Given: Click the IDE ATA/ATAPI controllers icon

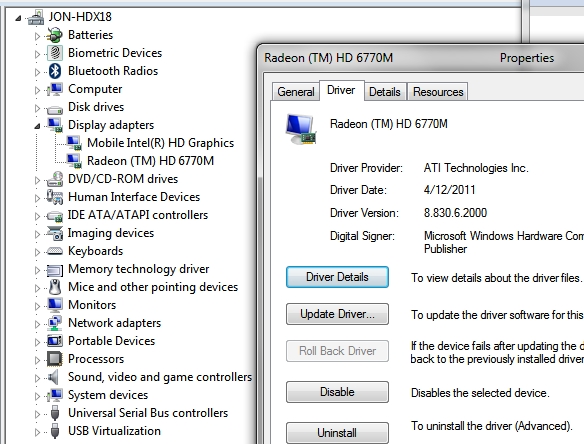Looking at the screenshot, I should pyautogui.click(x=55, y=216).
